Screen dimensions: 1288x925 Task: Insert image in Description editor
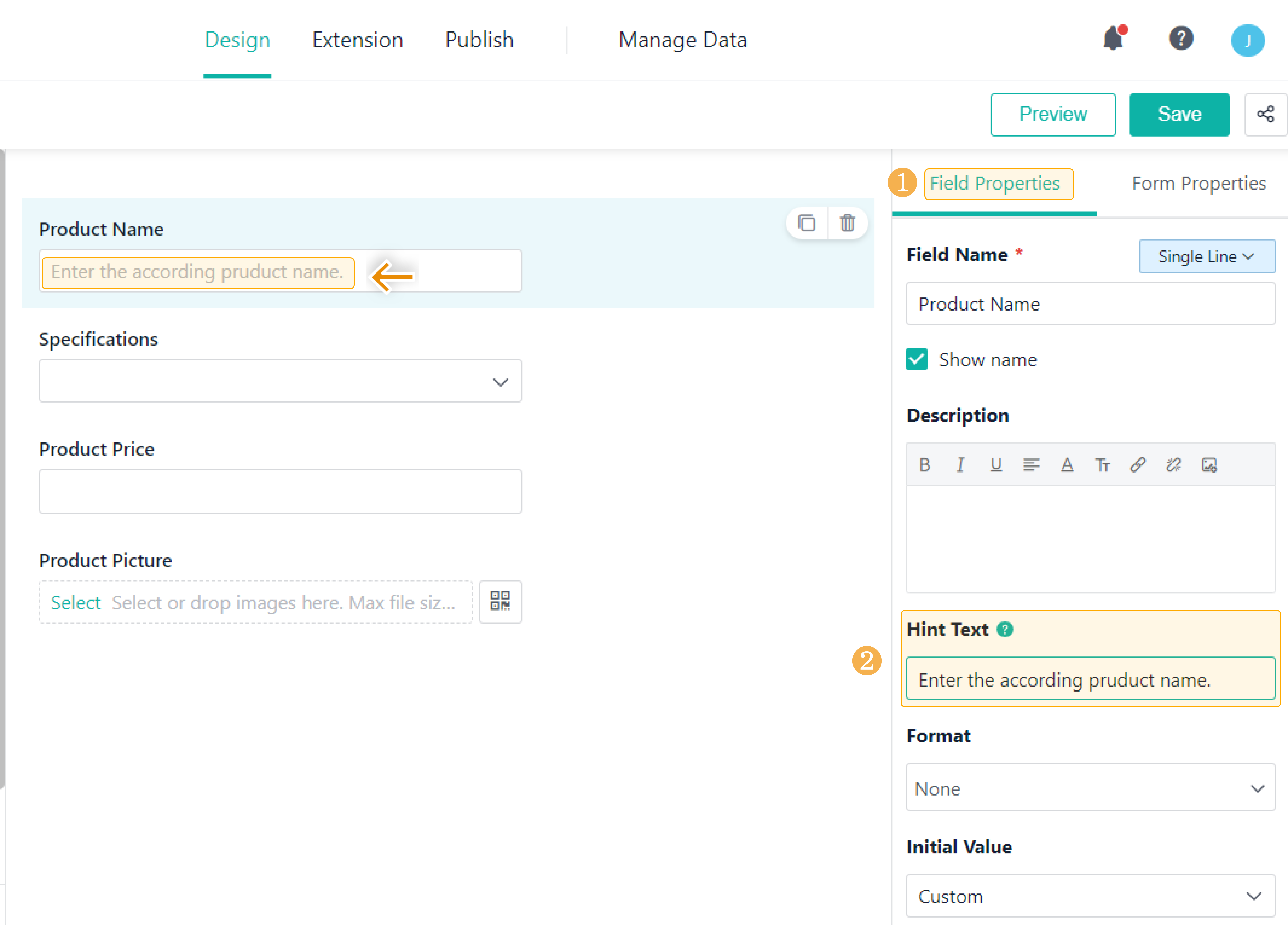pos(1209,465)
